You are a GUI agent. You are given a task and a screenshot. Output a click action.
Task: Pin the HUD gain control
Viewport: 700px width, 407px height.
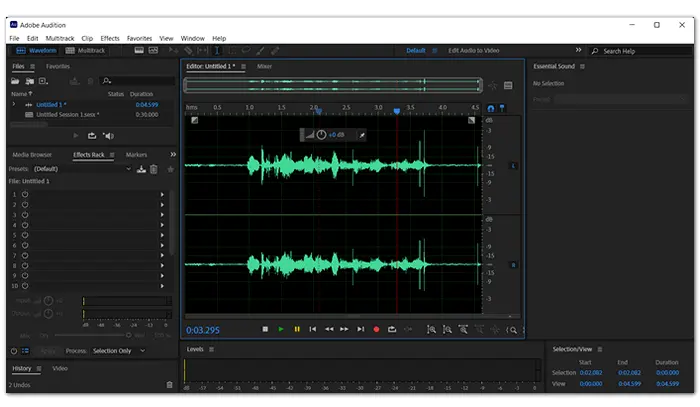(362, 135)
